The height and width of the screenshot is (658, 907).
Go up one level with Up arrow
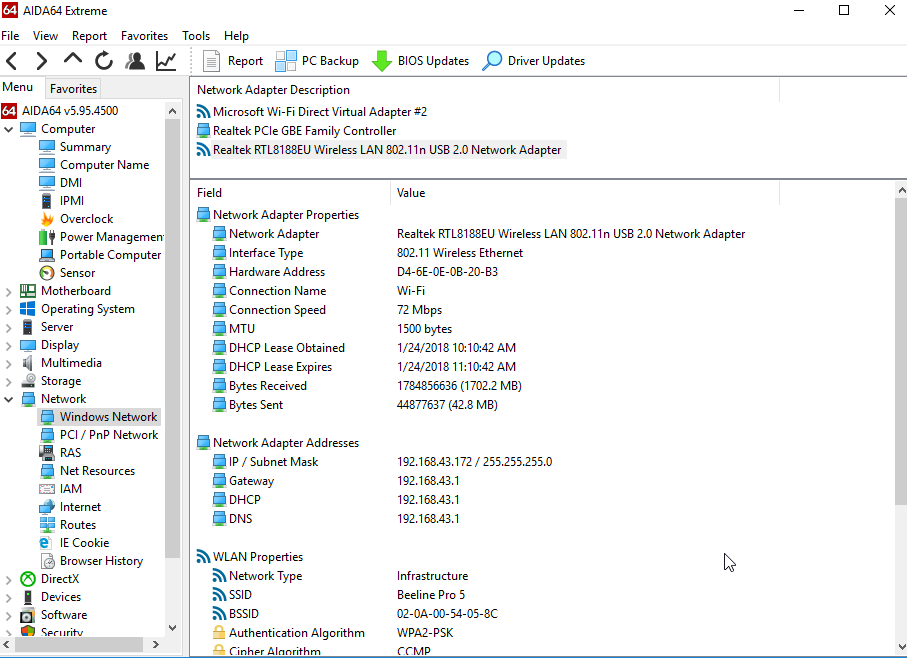point(73,61)
